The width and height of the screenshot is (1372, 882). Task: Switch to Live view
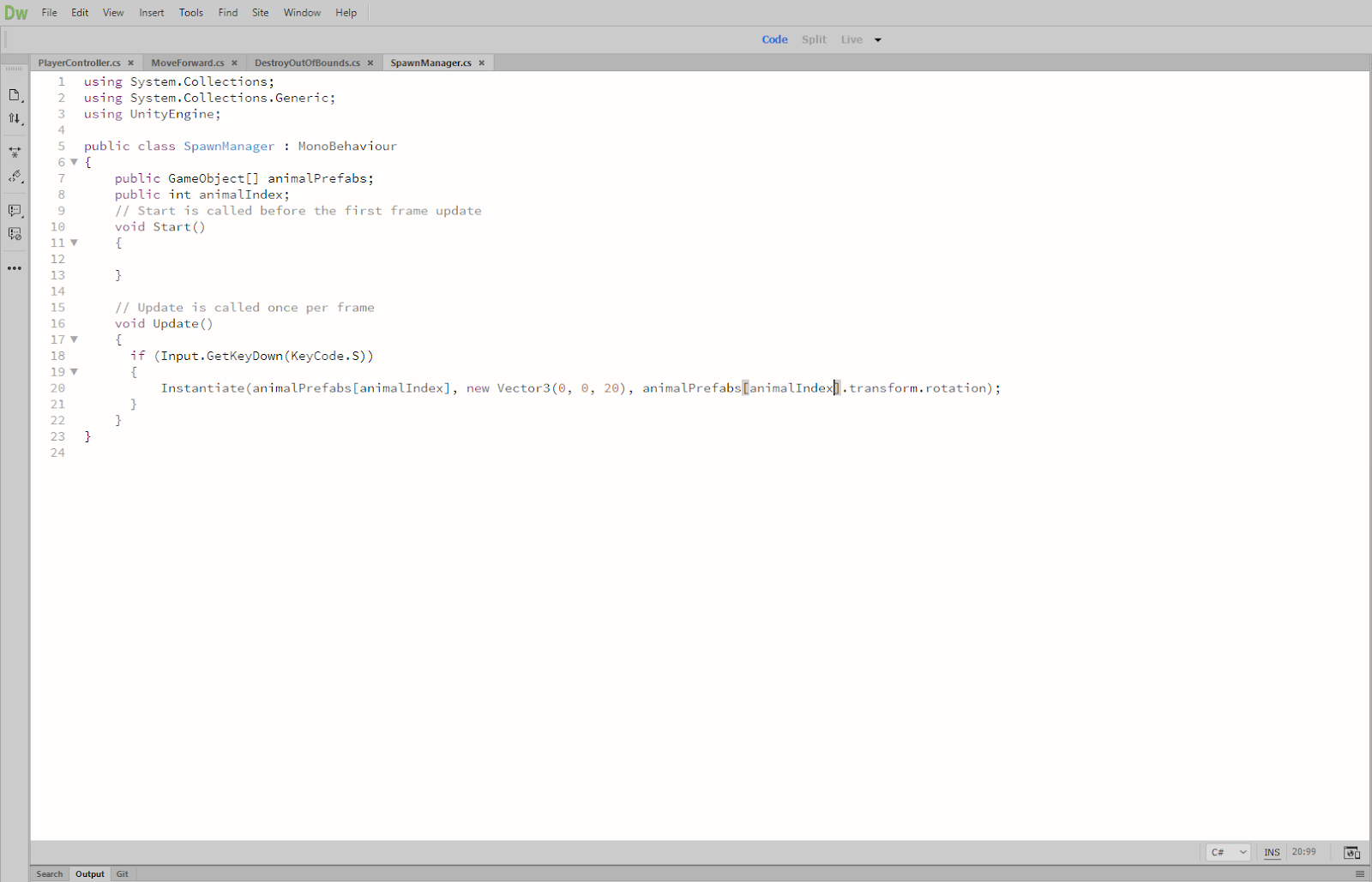(851, 39)
